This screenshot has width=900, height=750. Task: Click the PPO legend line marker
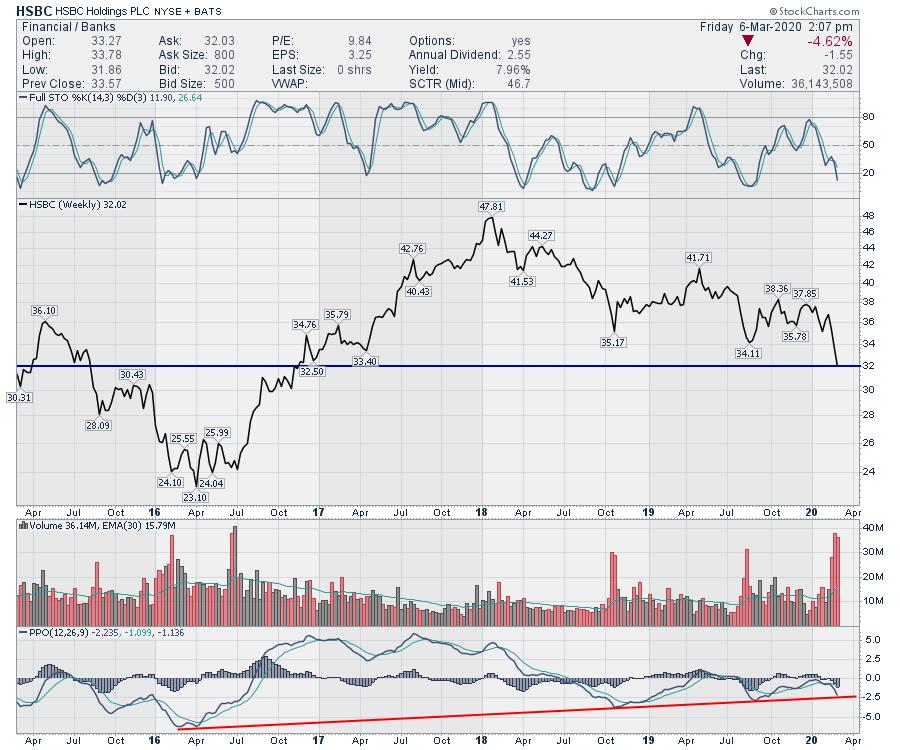(24, 630)
